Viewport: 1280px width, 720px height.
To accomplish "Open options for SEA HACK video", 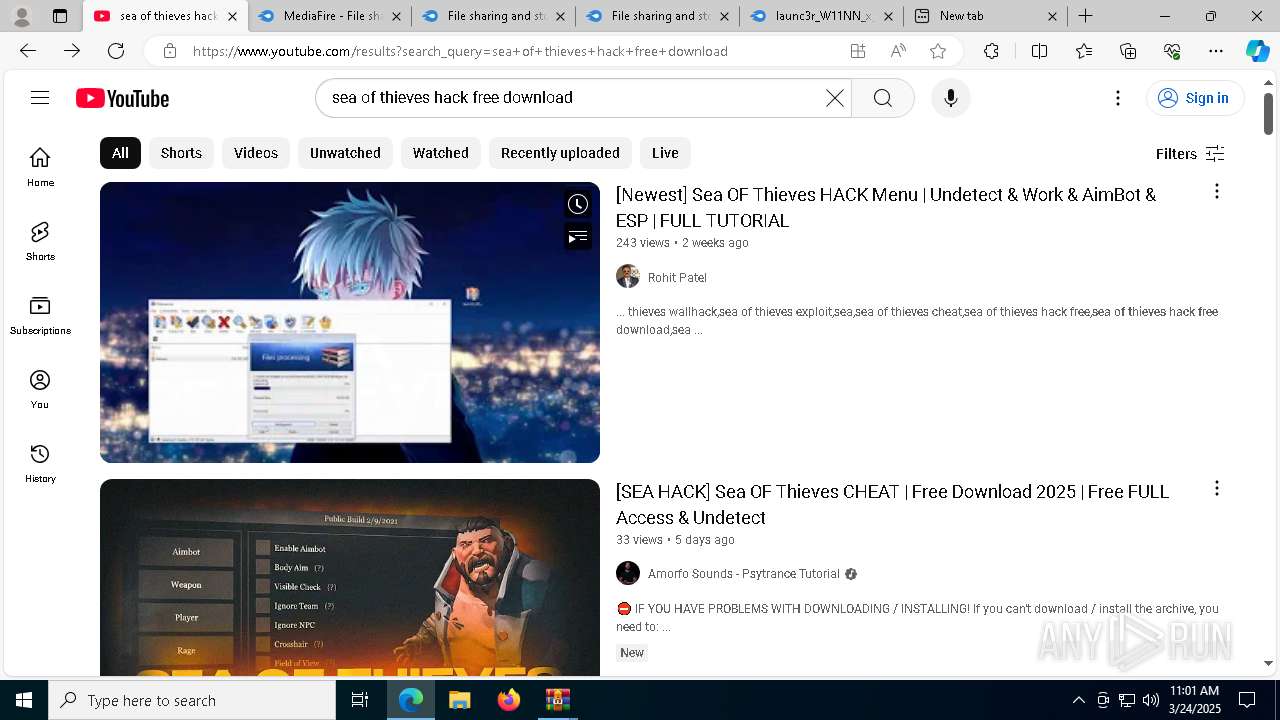I will 1216,488.
